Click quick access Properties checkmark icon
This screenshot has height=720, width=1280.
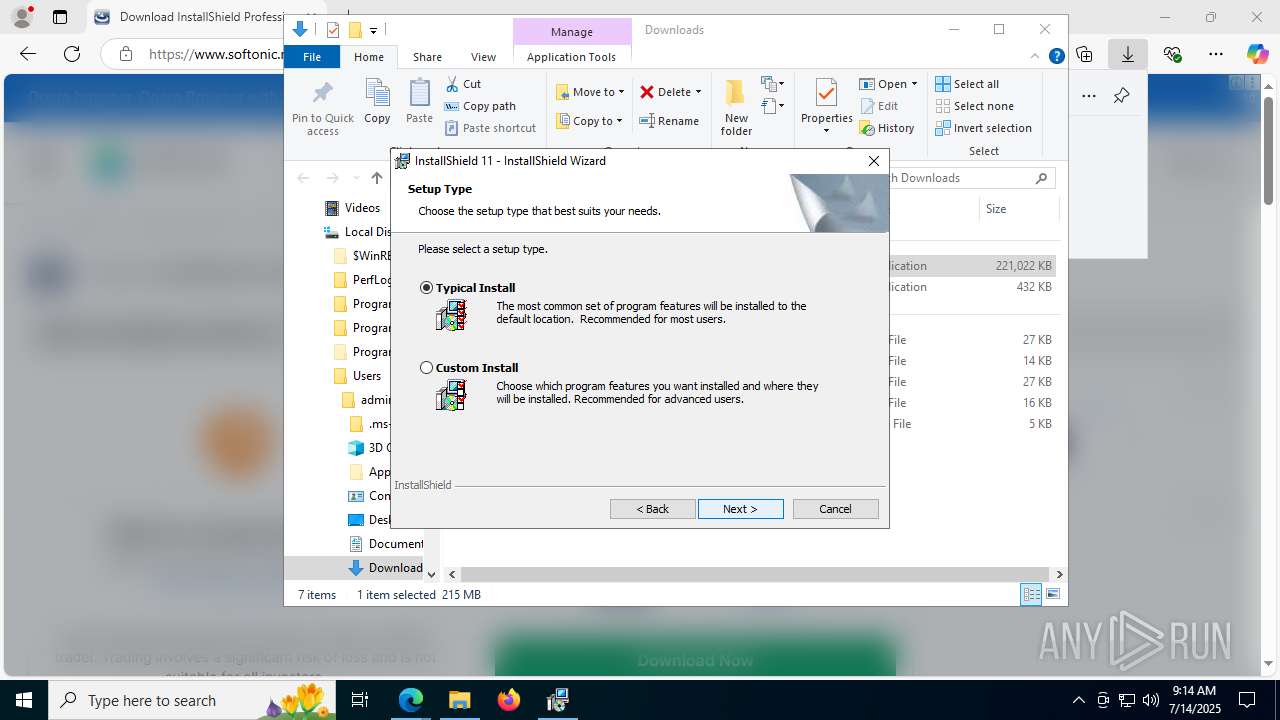(x=333, y=31)
